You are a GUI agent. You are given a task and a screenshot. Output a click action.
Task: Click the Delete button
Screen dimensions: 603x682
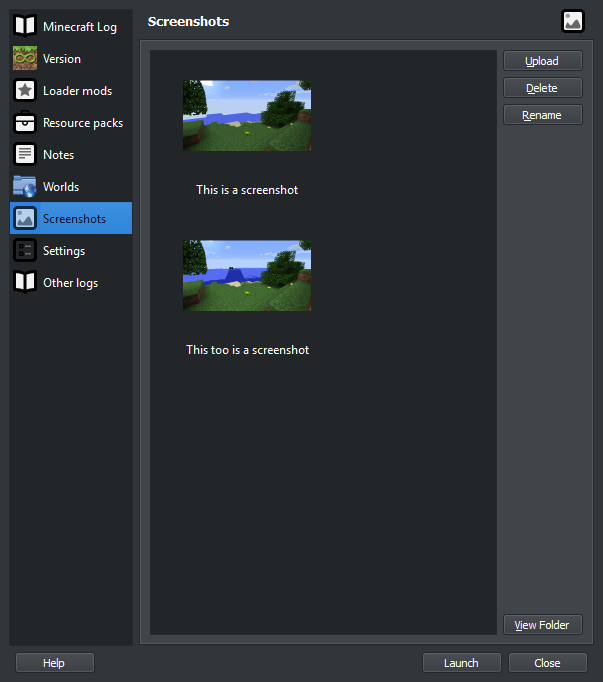click(x=543, y=88)
